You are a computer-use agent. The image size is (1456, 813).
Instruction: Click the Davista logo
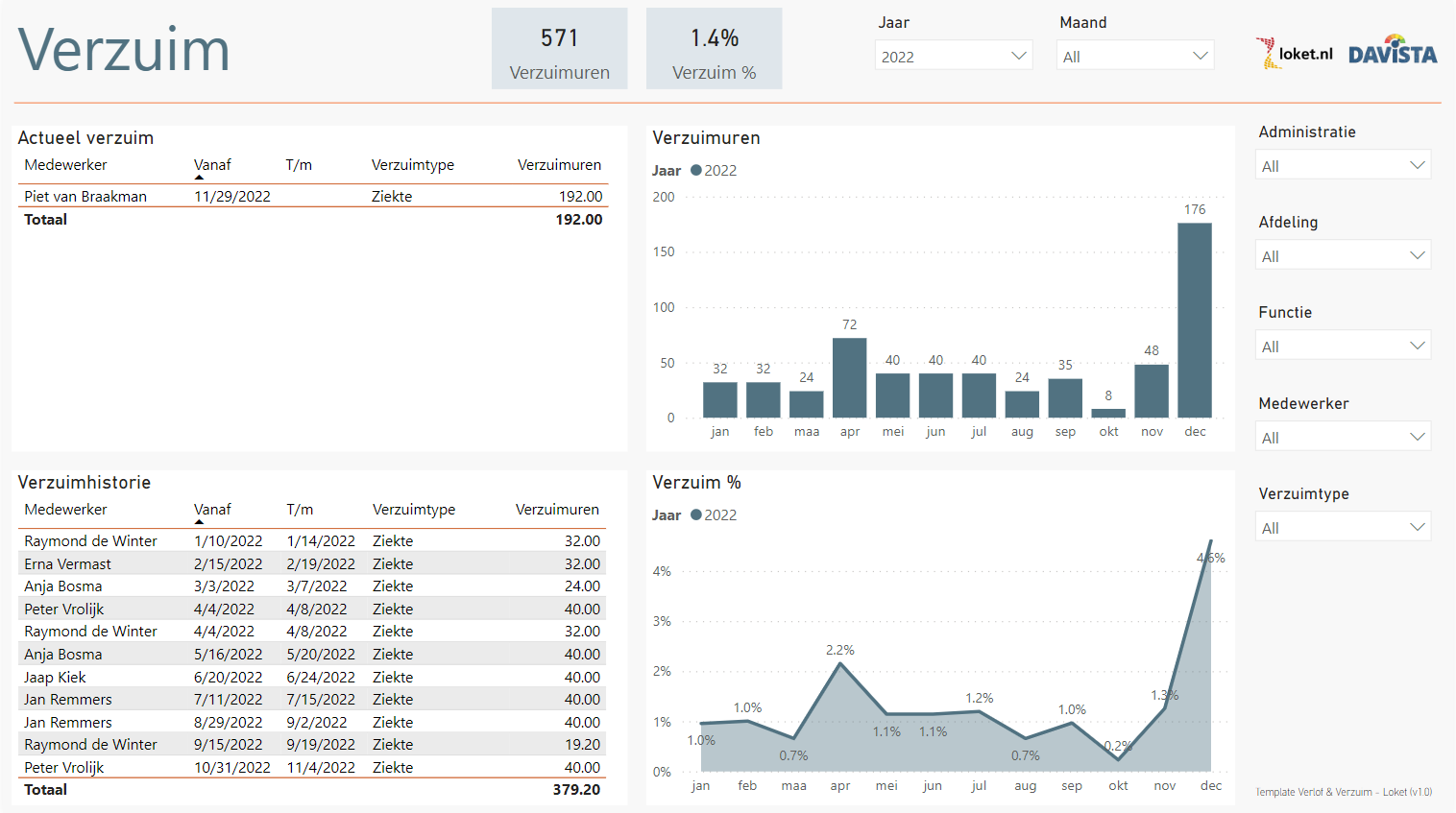(1392, 54)
